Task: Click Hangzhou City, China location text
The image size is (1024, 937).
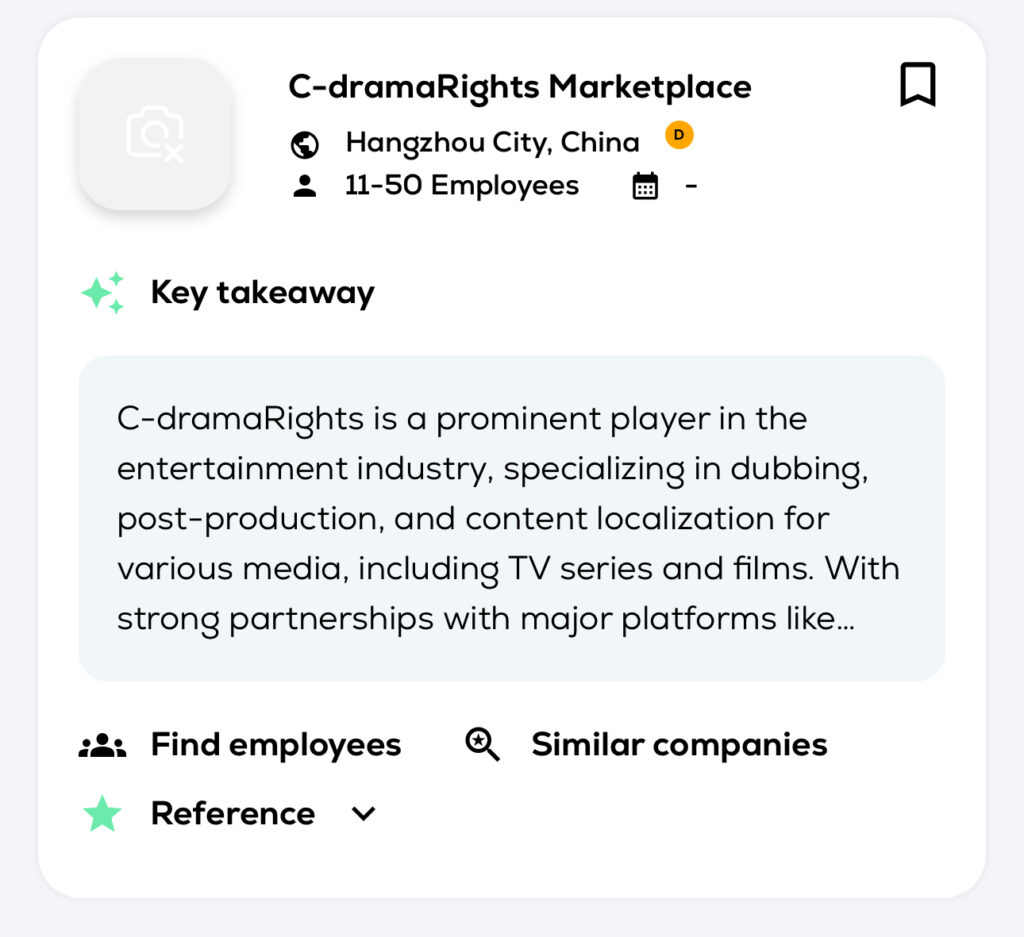Action: pyautogui.click(x=492, y=142)
